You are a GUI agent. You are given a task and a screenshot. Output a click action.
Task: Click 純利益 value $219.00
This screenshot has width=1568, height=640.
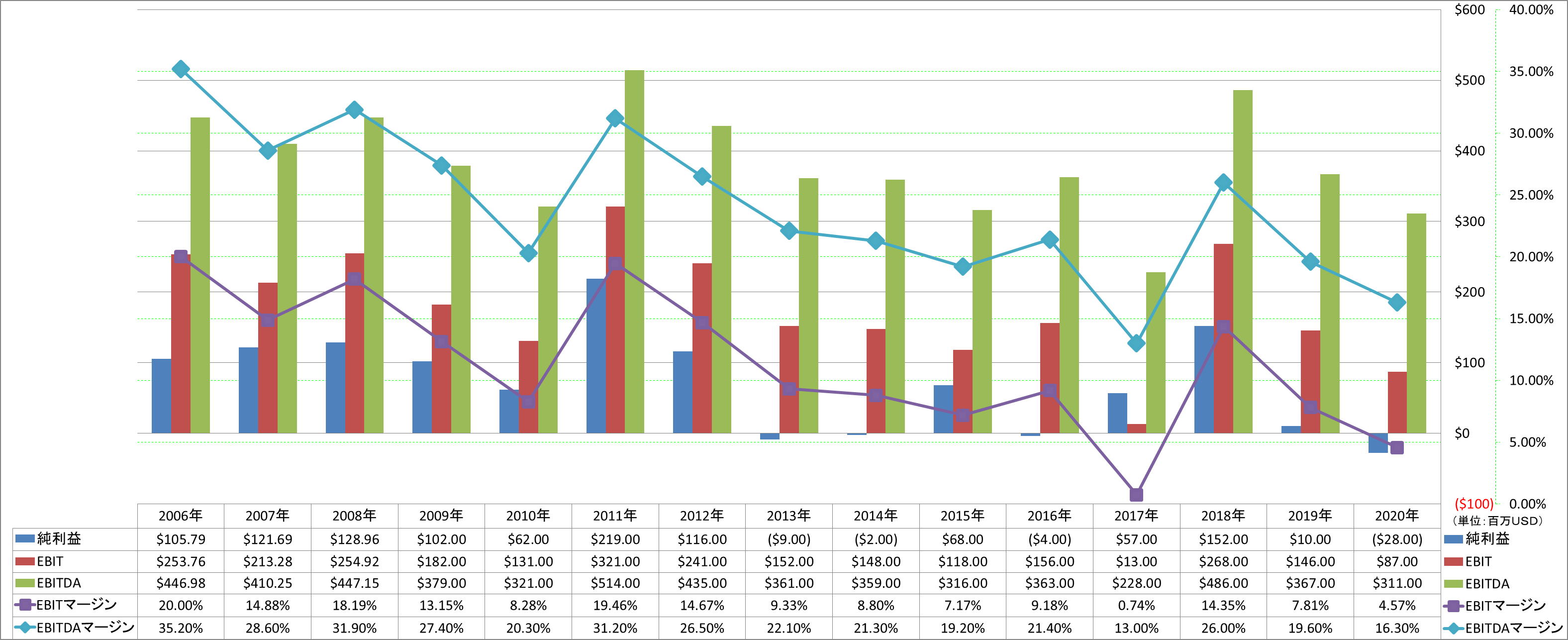pyautogui.click(x=615, y=539)
